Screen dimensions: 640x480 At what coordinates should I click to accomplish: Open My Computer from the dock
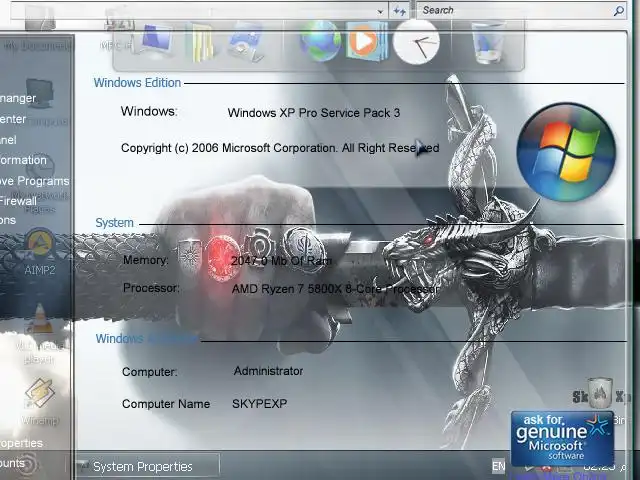tap(156, 40)
